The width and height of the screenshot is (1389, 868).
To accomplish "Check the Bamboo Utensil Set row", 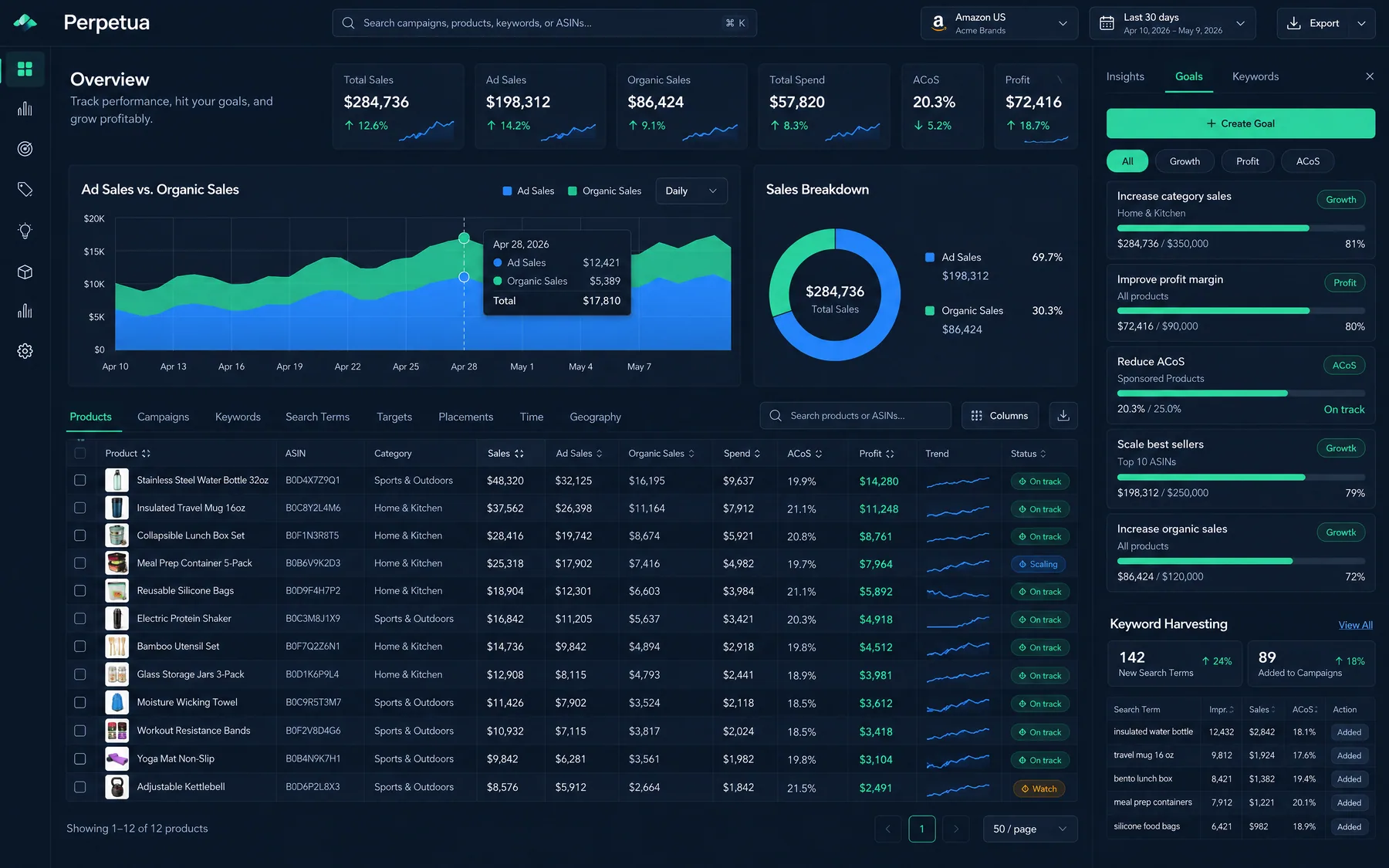I will pos(80,647).
